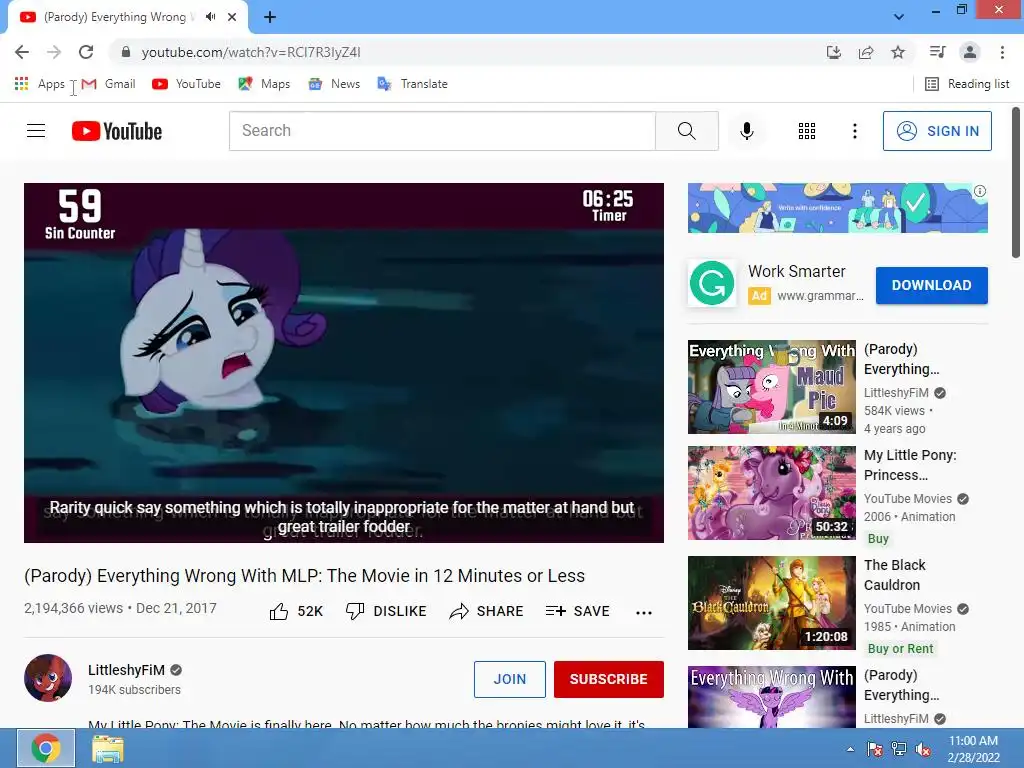Open the Gmail bookmark

click(x=109, y=84)
